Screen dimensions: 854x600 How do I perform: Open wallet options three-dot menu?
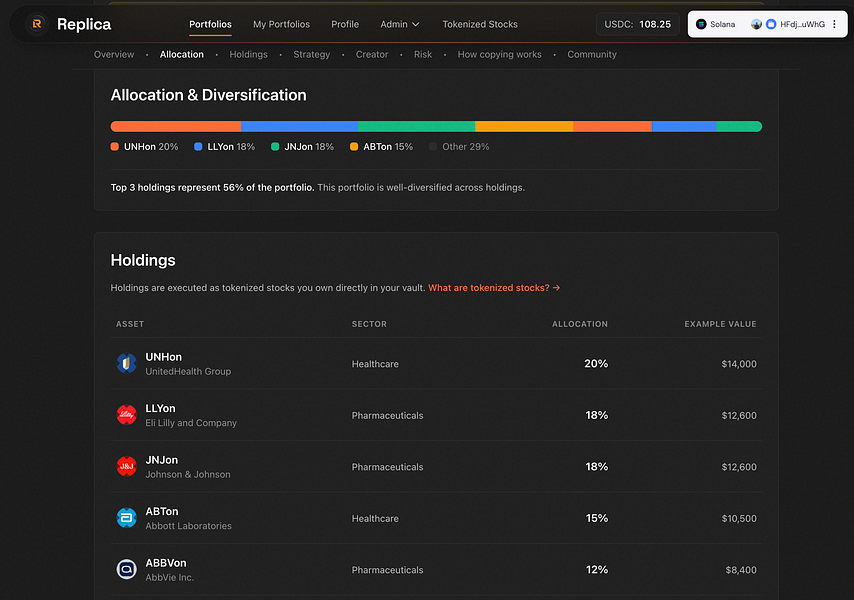834,24
